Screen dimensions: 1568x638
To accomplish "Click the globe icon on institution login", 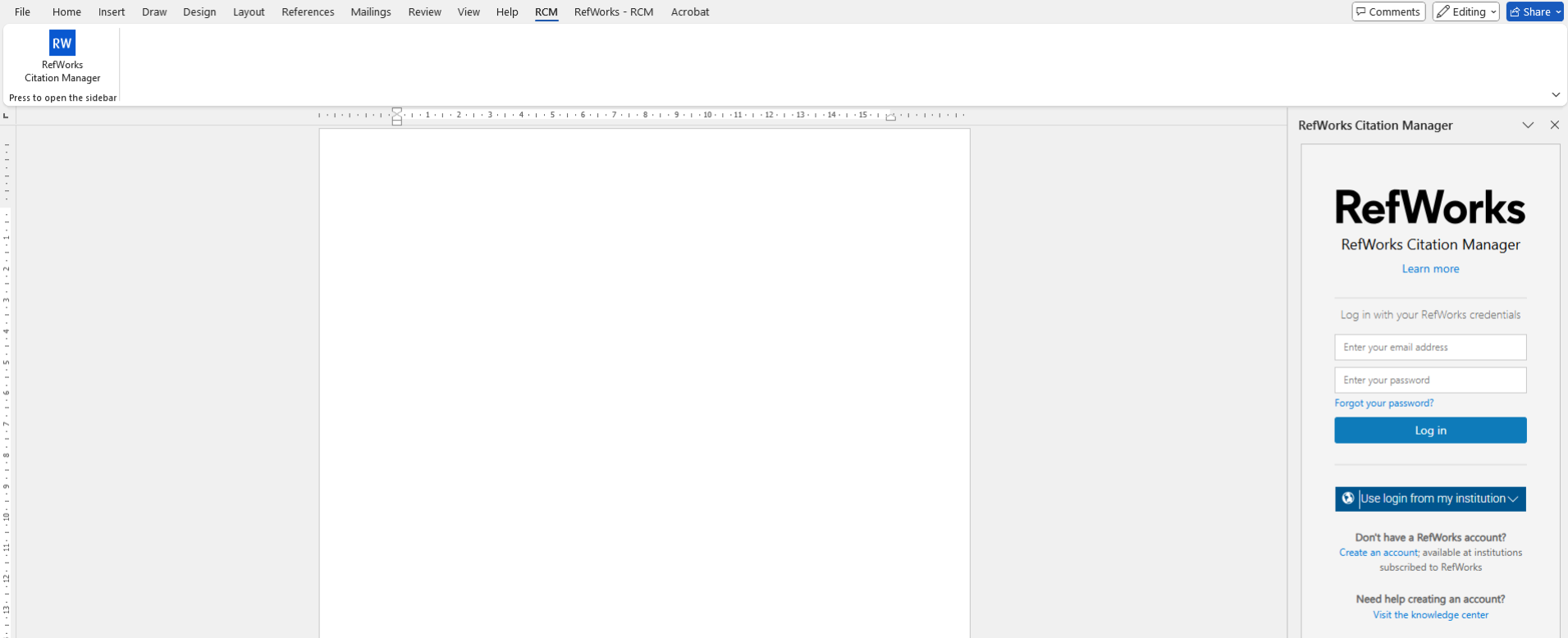I will click(x=1347, y=498).
